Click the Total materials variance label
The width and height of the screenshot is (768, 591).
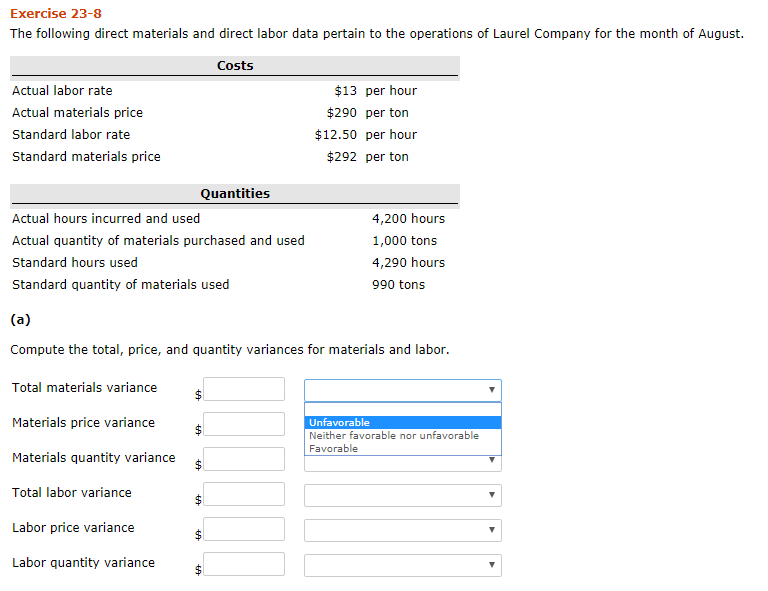(85, 388)
